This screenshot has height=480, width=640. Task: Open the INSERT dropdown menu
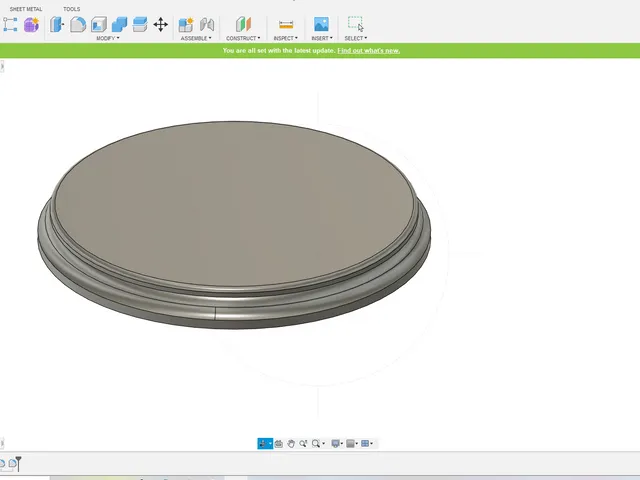pyautogui.click(x=322, y=38)
